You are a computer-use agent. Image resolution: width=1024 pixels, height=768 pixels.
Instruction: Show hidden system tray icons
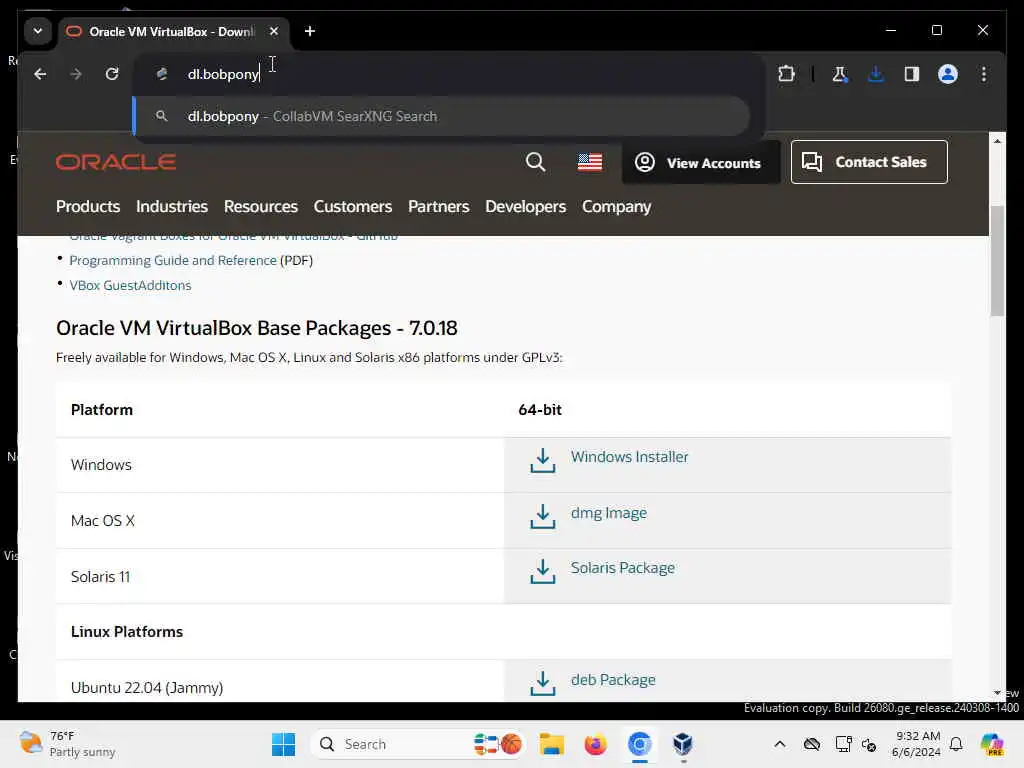click(780, 744)
